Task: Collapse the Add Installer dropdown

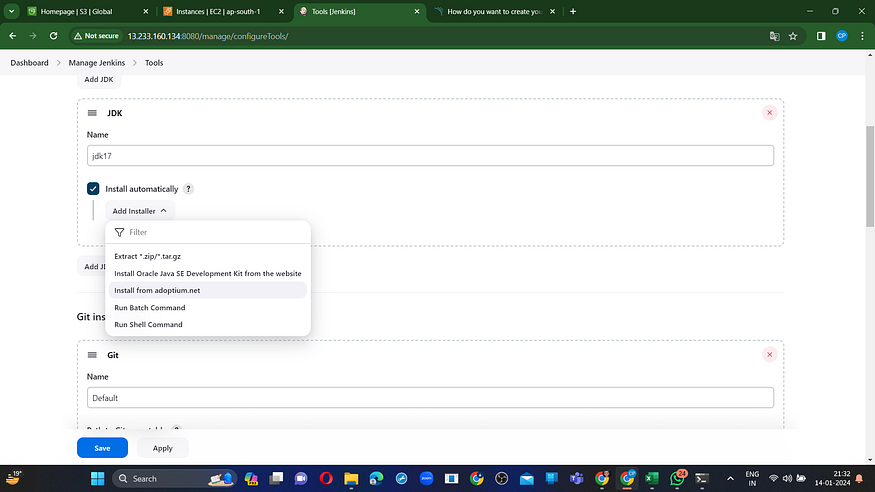Action: coord(140,211)
